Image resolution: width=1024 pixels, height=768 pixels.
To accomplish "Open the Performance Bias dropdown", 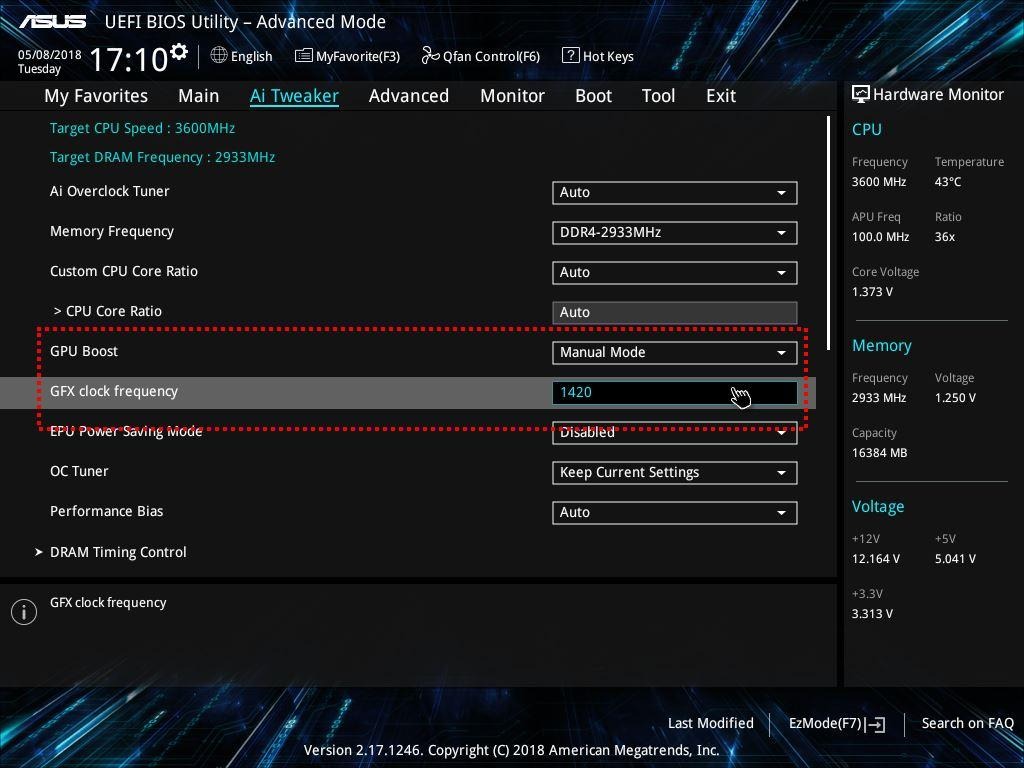I will coord(674,512).
